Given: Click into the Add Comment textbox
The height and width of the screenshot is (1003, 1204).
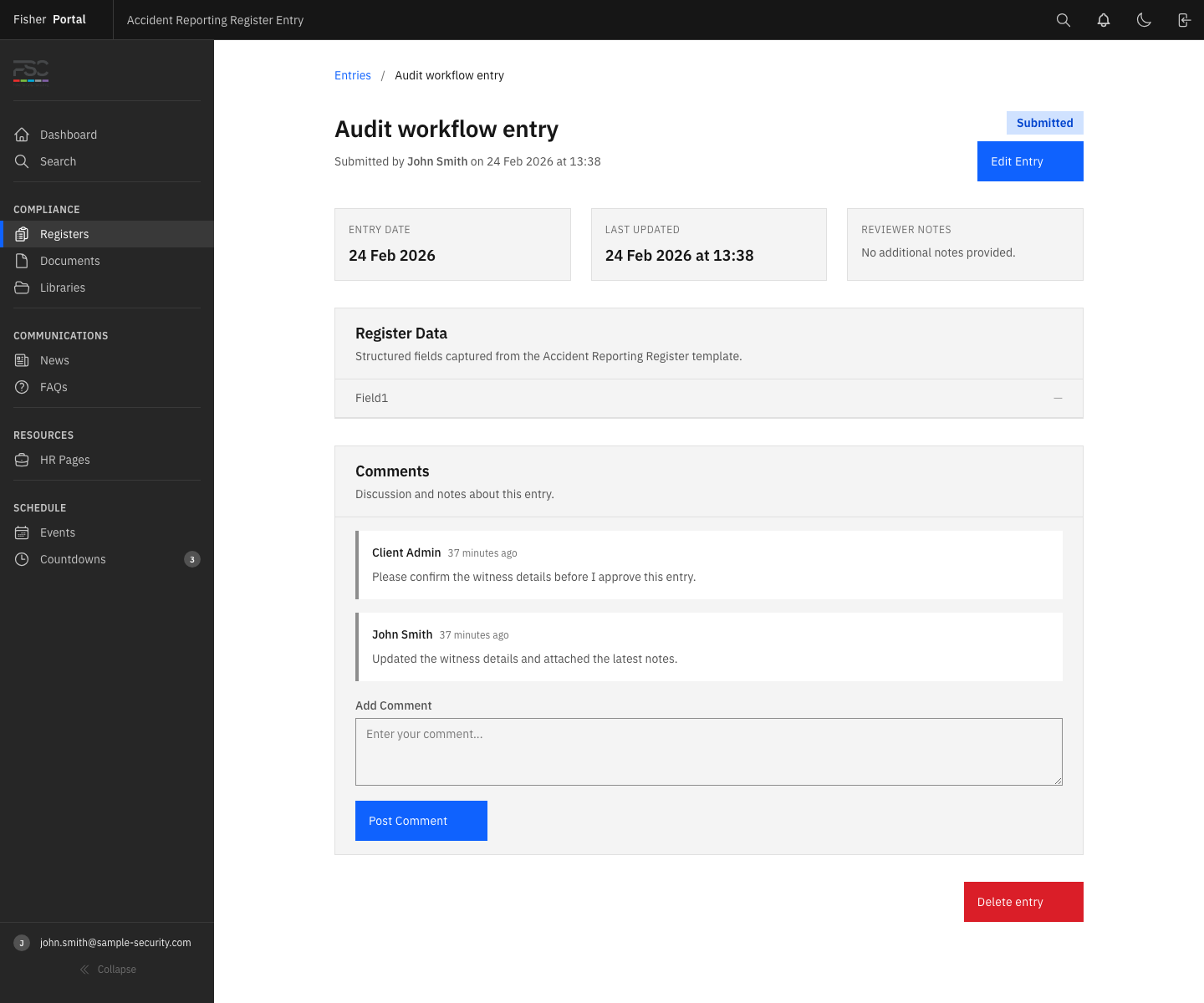Looking at the screenshot, I should click(708, 751).
